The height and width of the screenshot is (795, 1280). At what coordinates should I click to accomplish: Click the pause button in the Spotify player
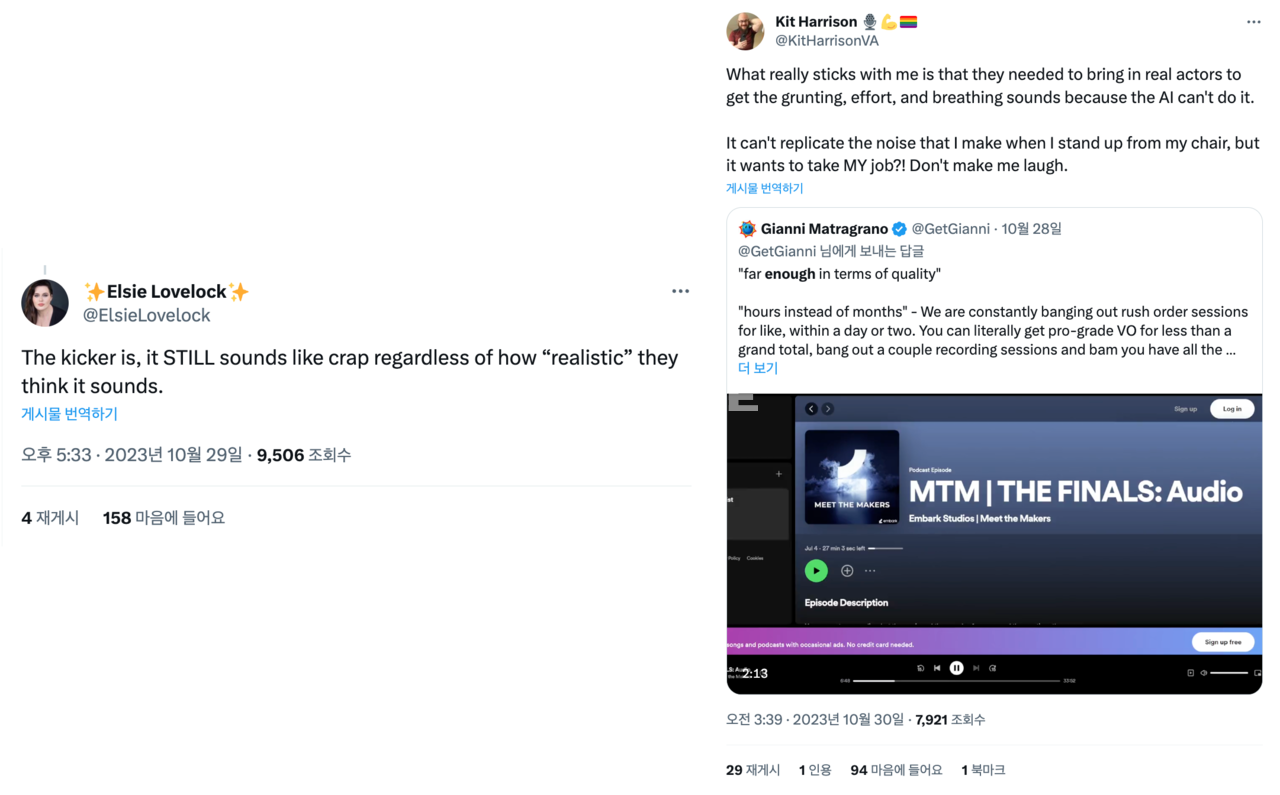tap(956, 668)
